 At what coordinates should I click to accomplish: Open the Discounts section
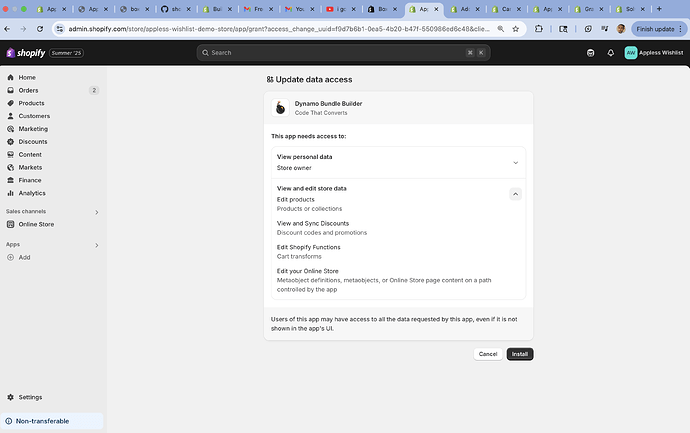33,142
